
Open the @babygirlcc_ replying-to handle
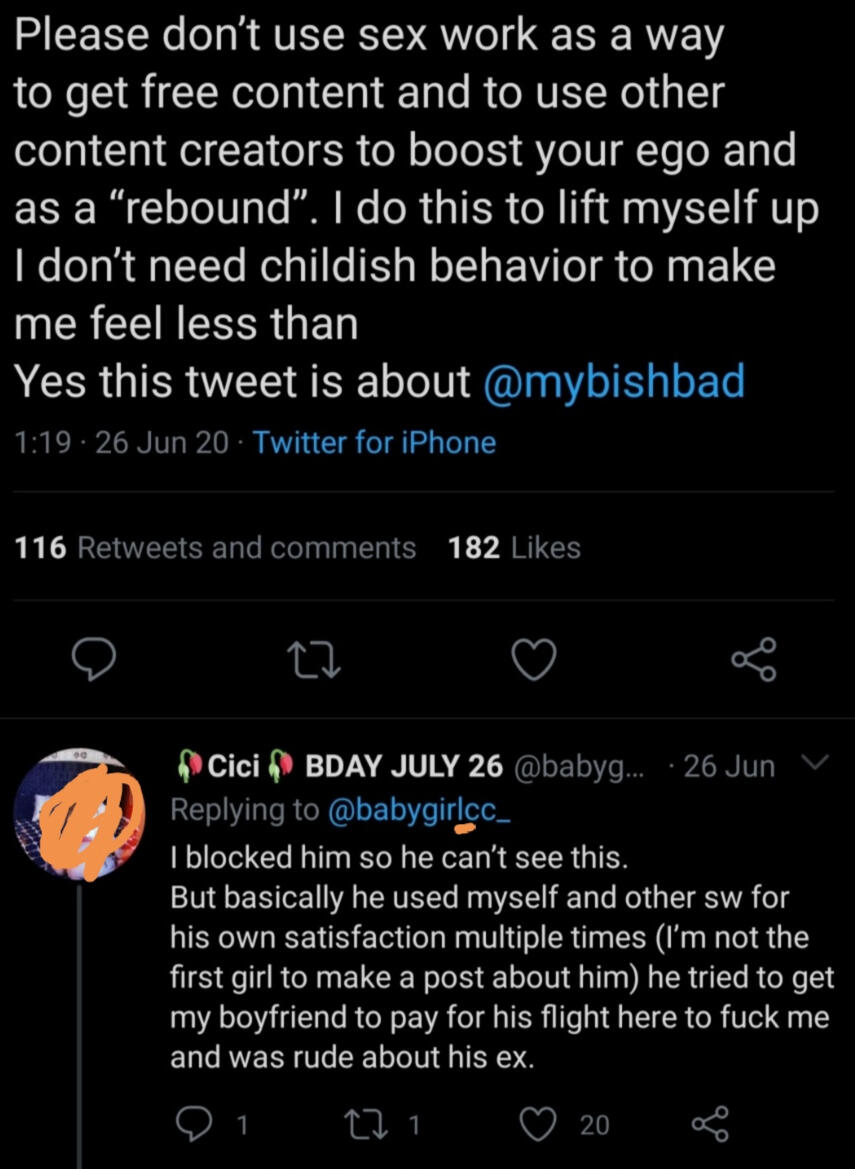coord(420,810)
